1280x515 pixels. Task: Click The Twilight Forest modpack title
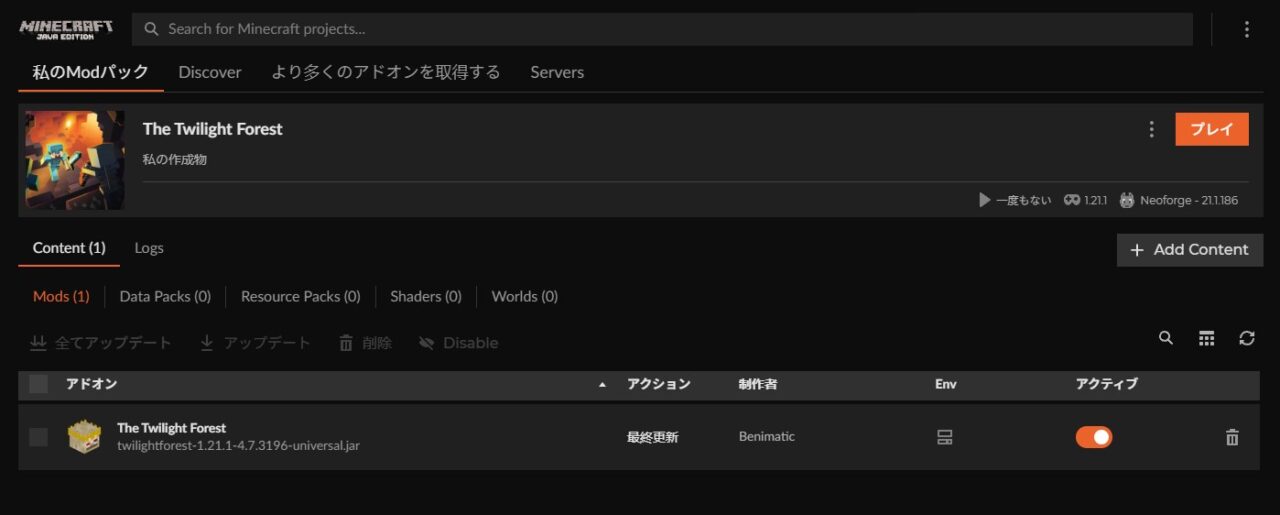point(213,129)
